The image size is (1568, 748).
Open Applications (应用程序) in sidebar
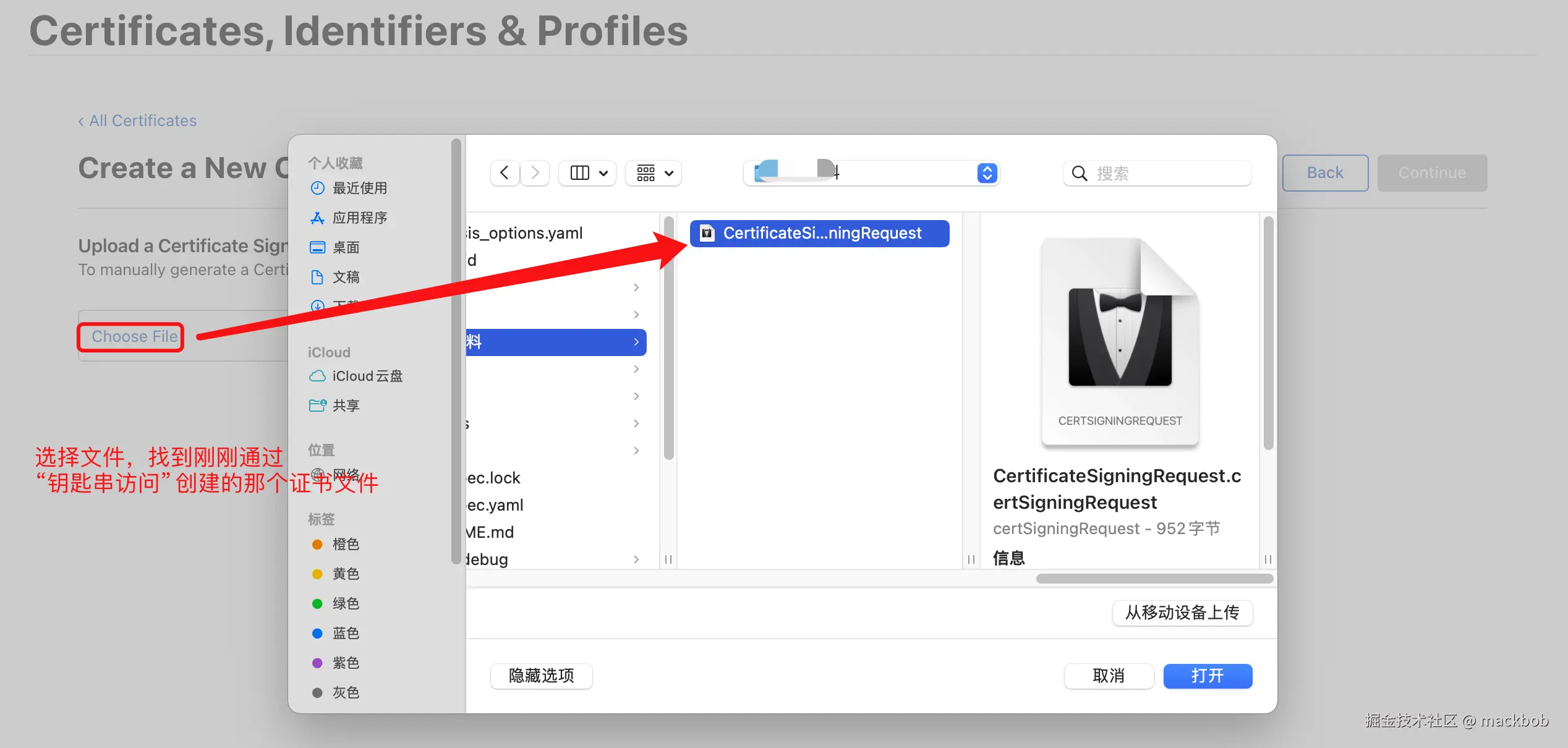[359, 218]
